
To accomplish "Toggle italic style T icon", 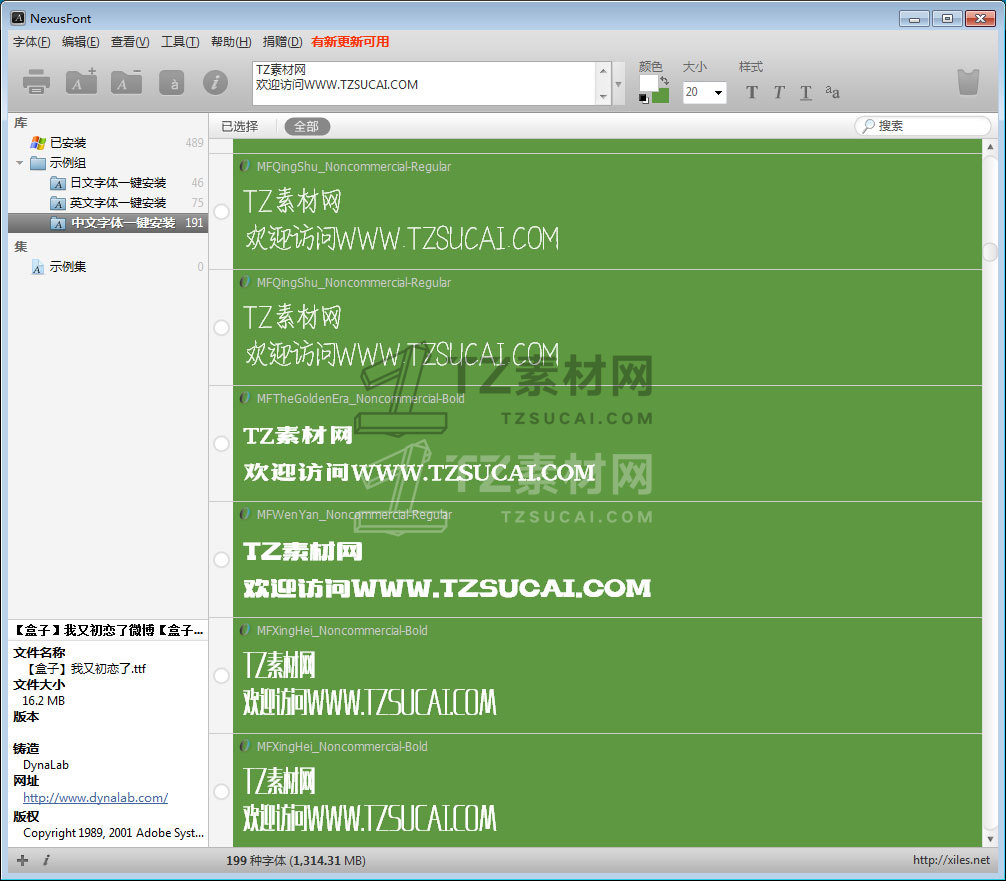I will point(779,92).
